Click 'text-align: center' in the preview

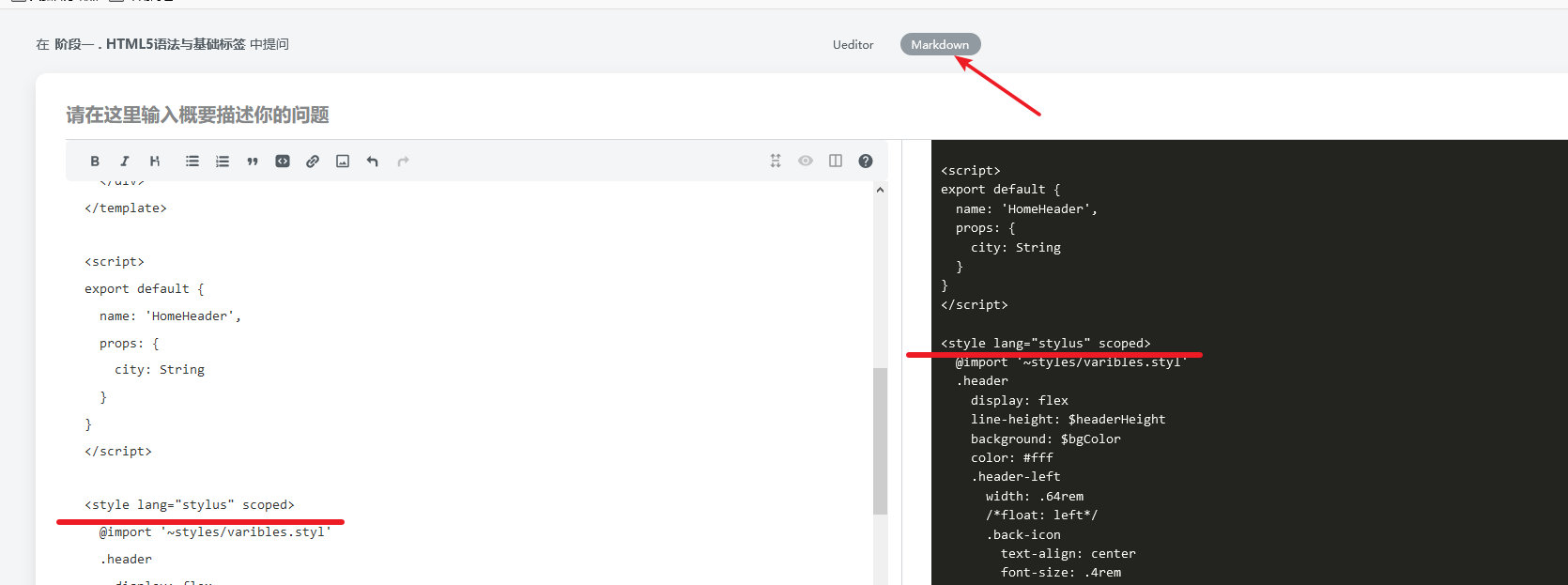pos(1068,554)
